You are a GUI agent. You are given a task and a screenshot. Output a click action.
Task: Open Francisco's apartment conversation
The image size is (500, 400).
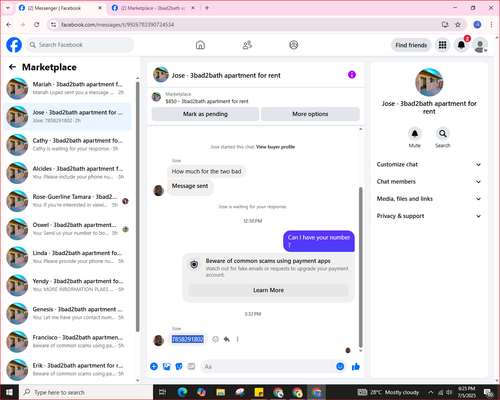coord(67,341)
